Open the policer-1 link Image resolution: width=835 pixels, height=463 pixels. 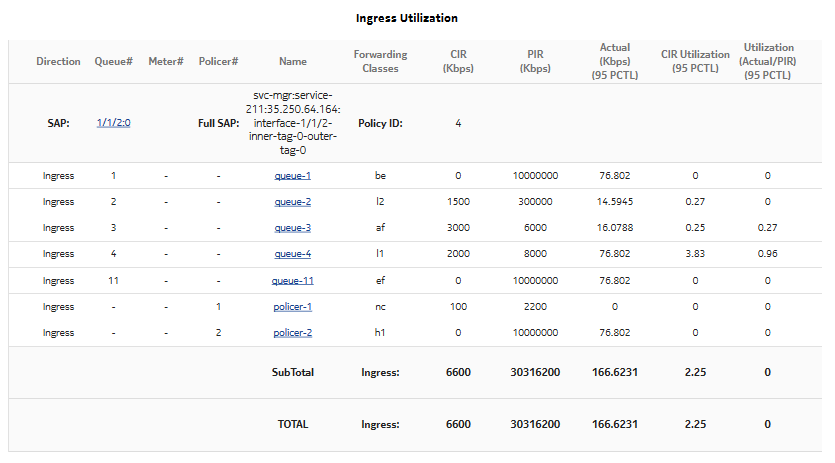[293, 307]
